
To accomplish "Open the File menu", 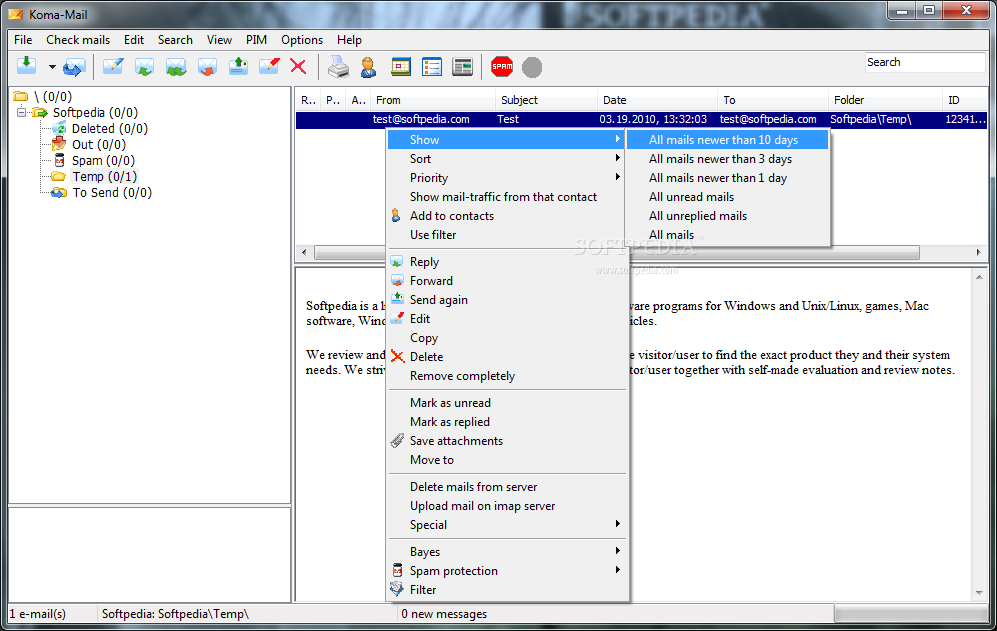I will pos(23,39).
